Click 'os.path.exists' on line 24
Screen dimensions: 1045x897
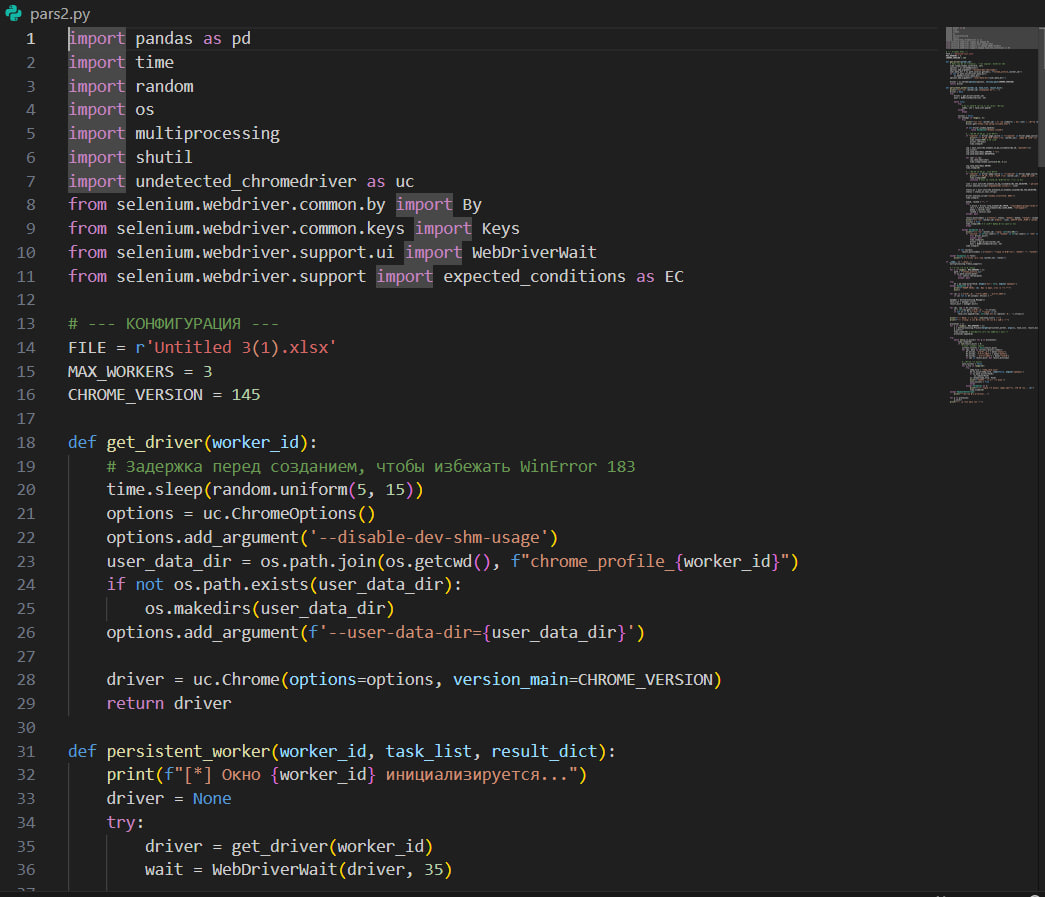pyautogui.click(x=241, y=585)
